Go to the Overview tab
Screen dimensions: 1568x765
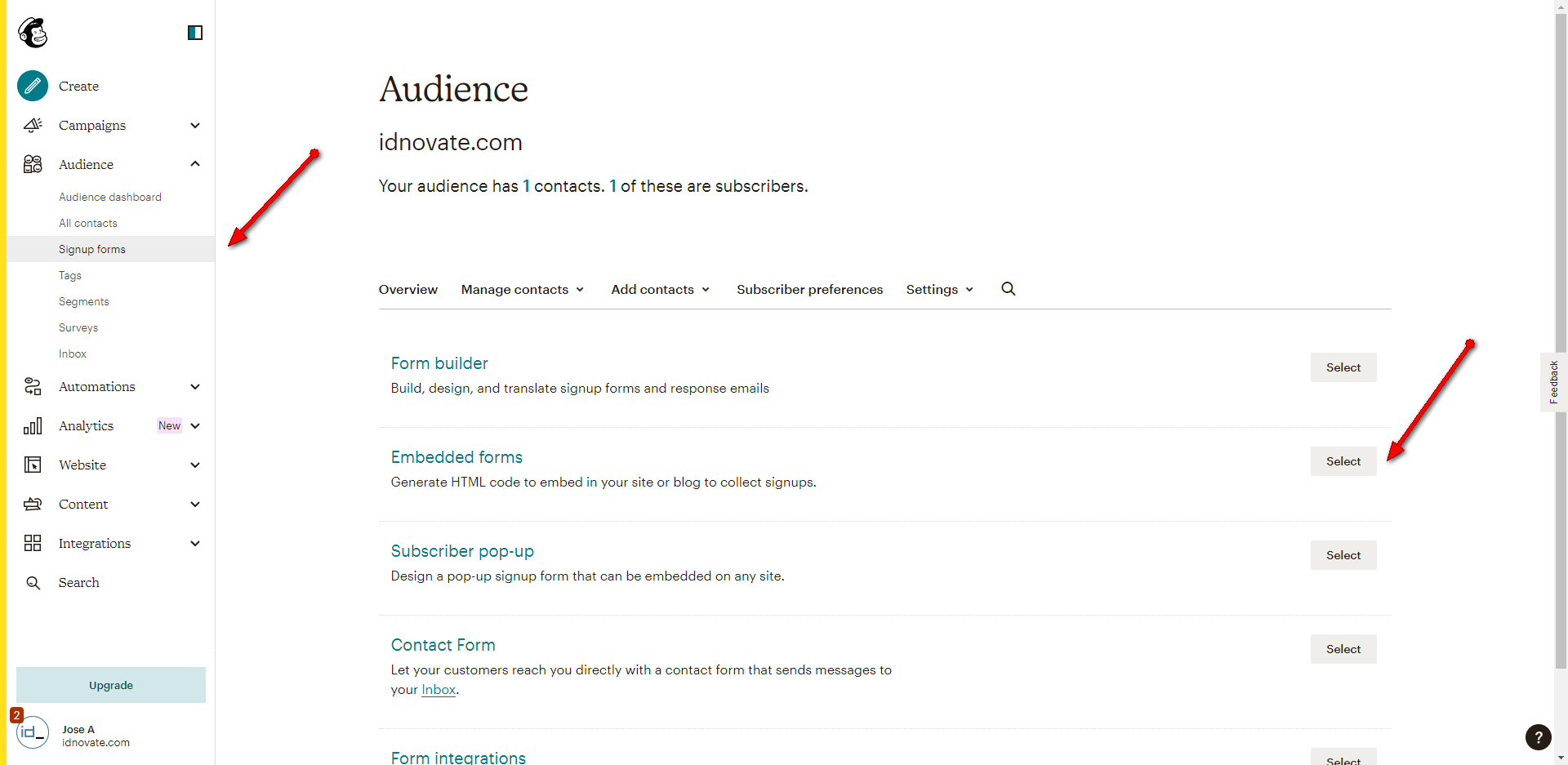[x=408, y=290]
